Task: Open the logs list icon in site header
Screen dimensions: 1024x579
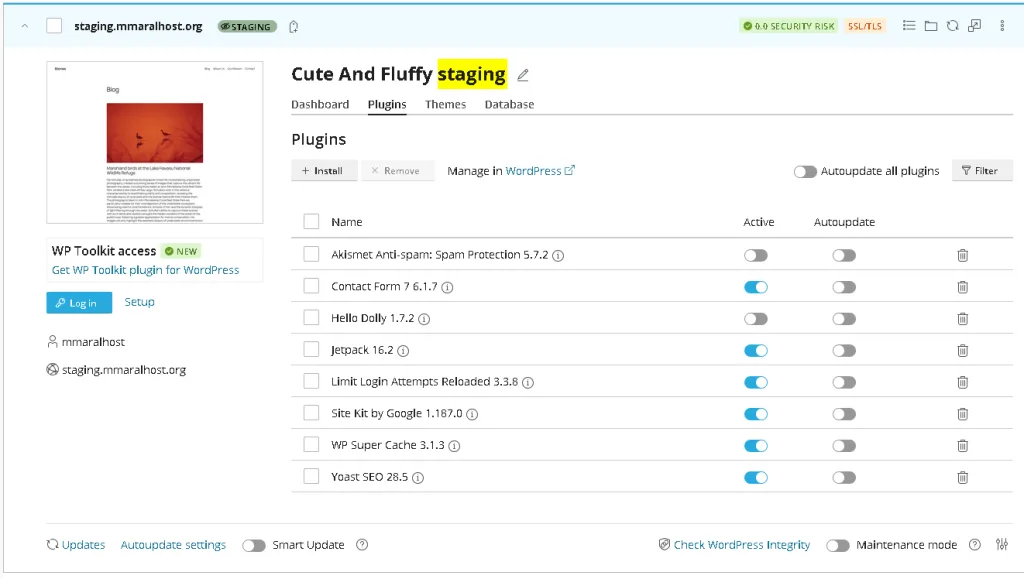Action: tap(908, 25)
